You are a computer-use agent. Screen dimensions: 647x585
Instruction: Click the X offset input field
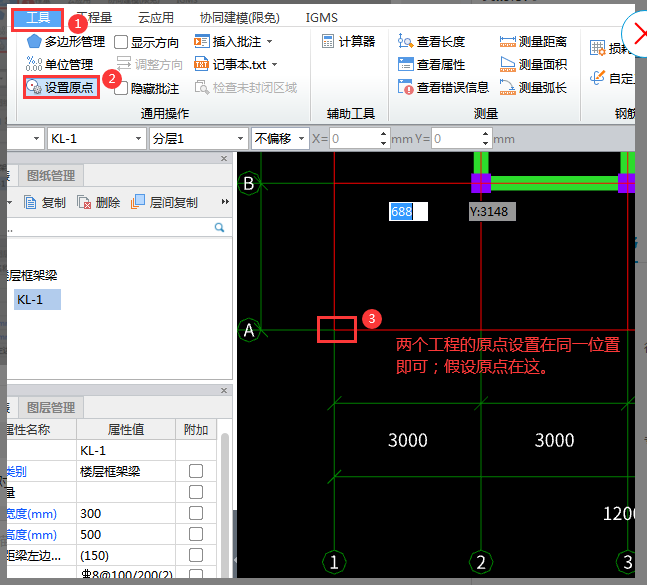[x=354, y=139]
